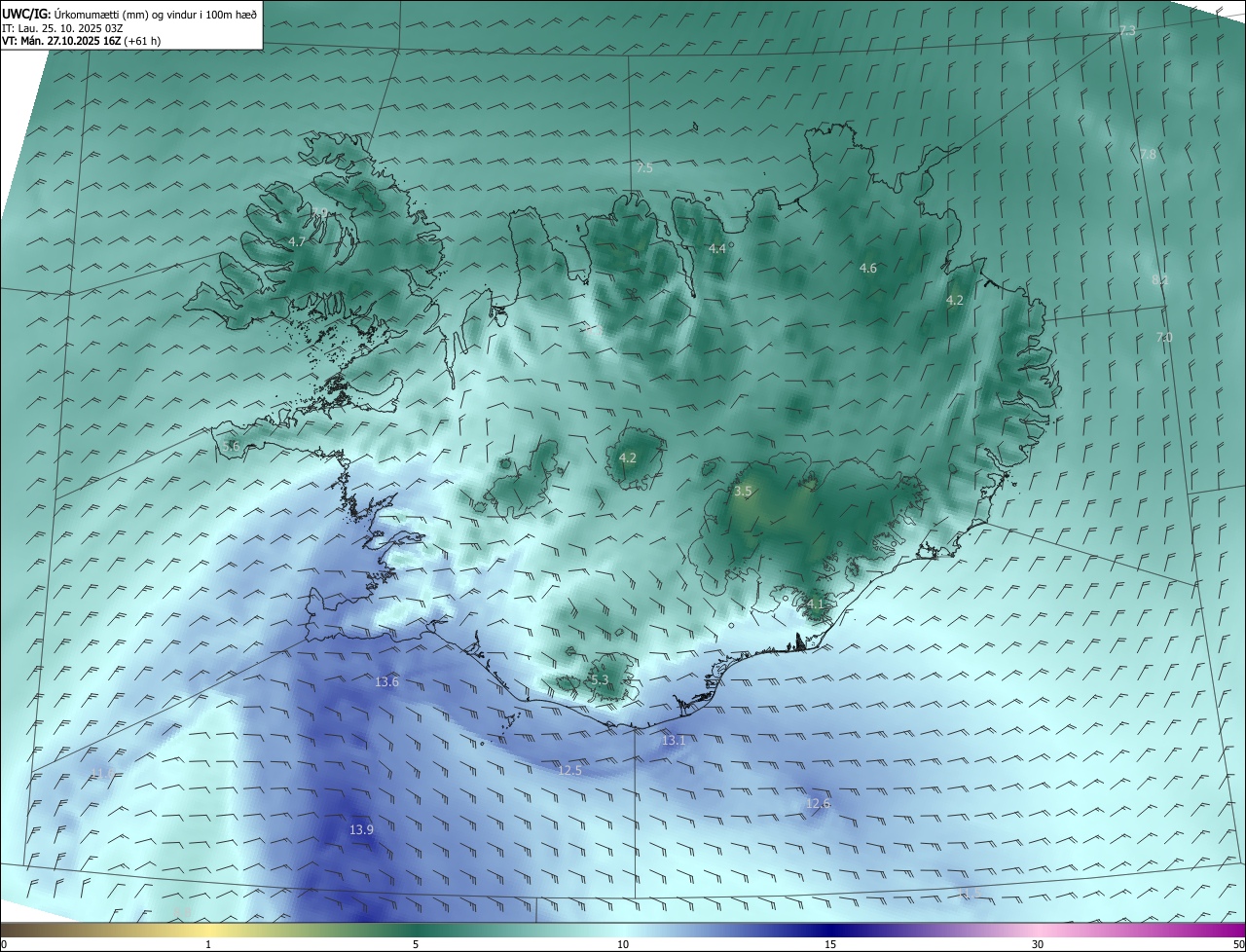Click the 4.4 value label
The width and height of the screenshot is (1246, 952).
(717, 249)
